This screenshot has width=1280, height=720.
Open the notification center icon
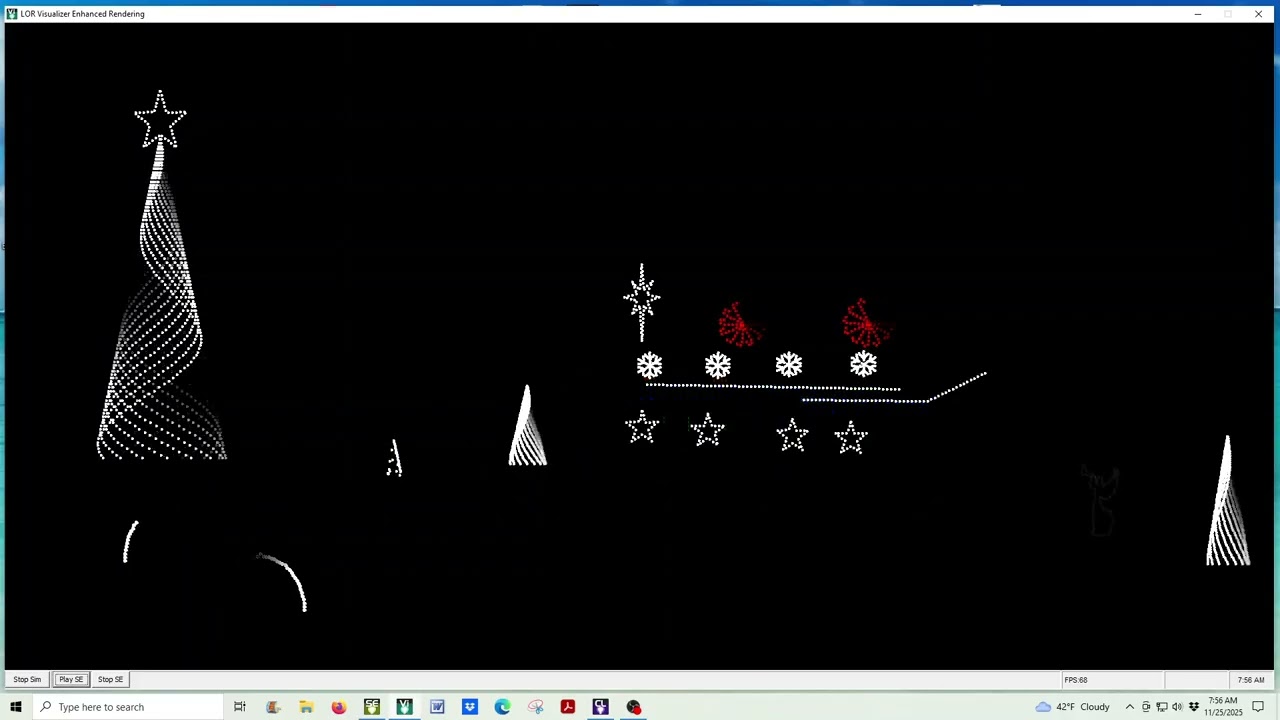pyautogui.click(x=1258, y=707)
